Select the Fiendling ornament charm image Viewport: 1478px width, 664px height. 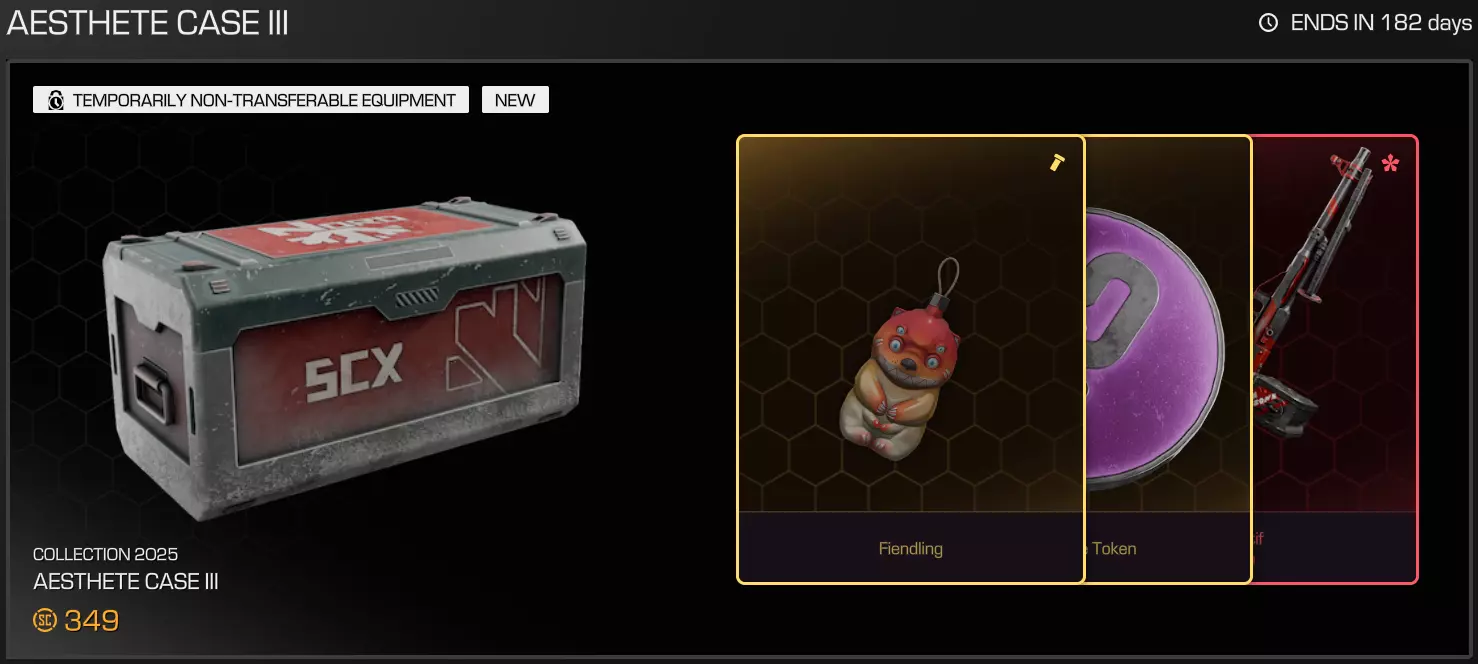point(901,360)
